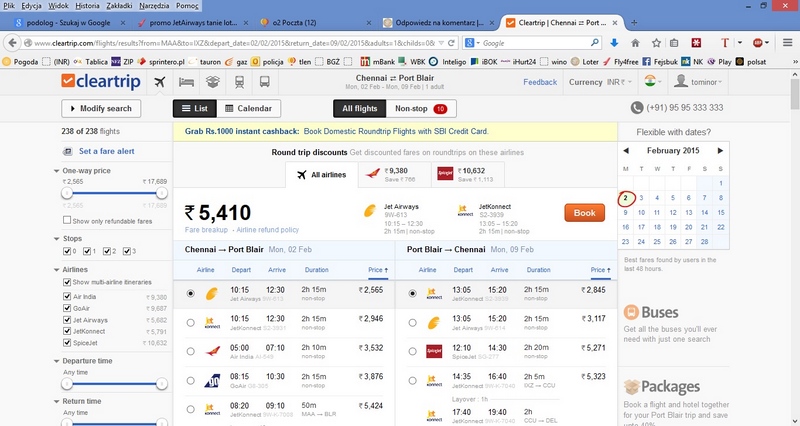Viewport: 800px width, 426px height.
Task: Open the Bus search icon in header
Action: tap(264, 82)
